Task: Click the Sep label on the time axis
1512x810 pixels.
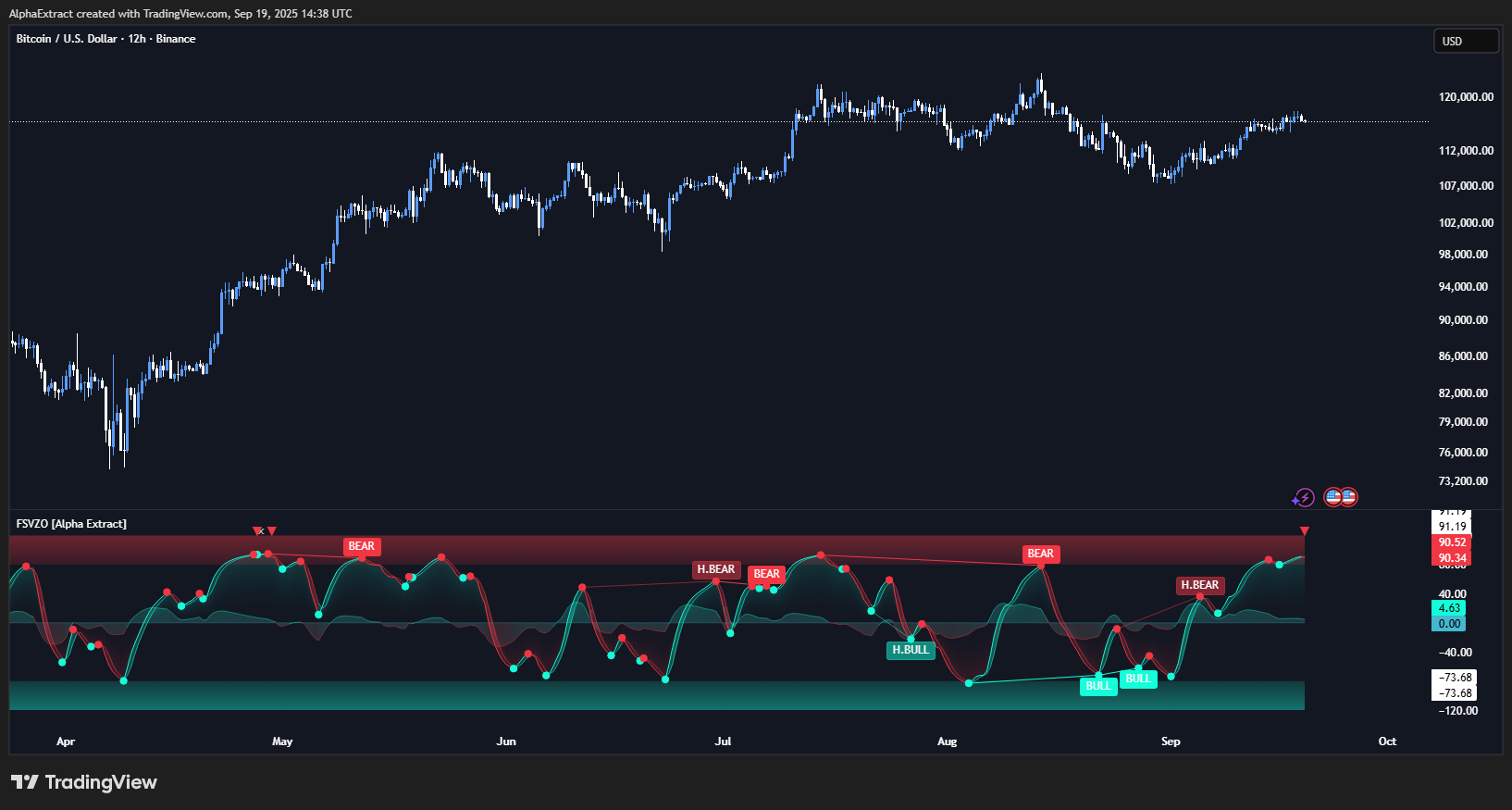Action: [1171, 741]
